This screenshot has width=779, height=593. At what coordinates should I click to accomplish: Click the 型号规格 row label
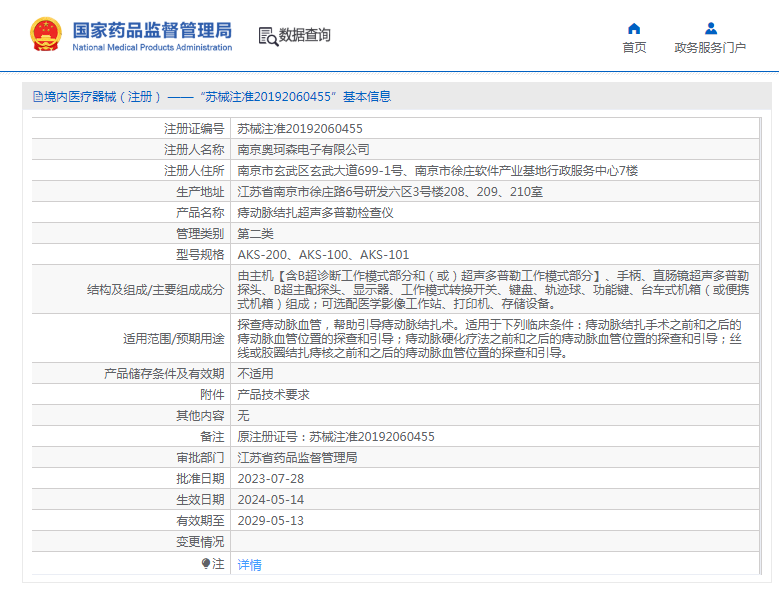tap(200, 255)
